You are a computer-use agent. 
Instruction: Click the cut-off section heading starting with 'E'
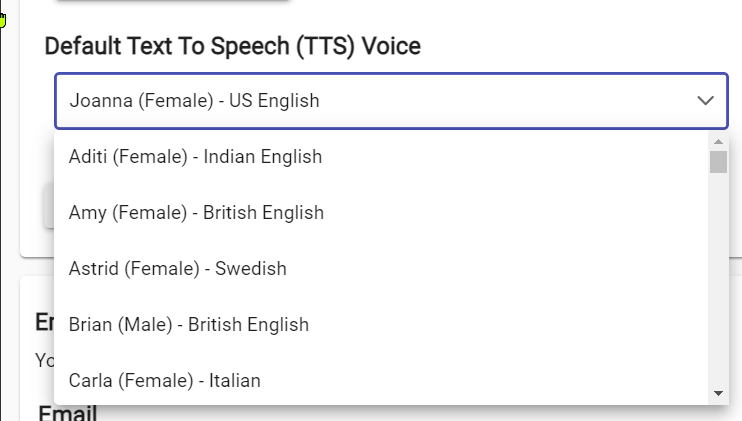click(x=44, y=322)
